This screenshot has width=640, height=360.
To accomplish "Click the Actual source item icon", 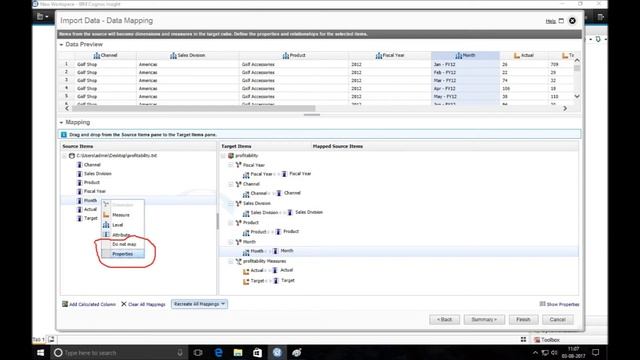I will click(80, 209).
